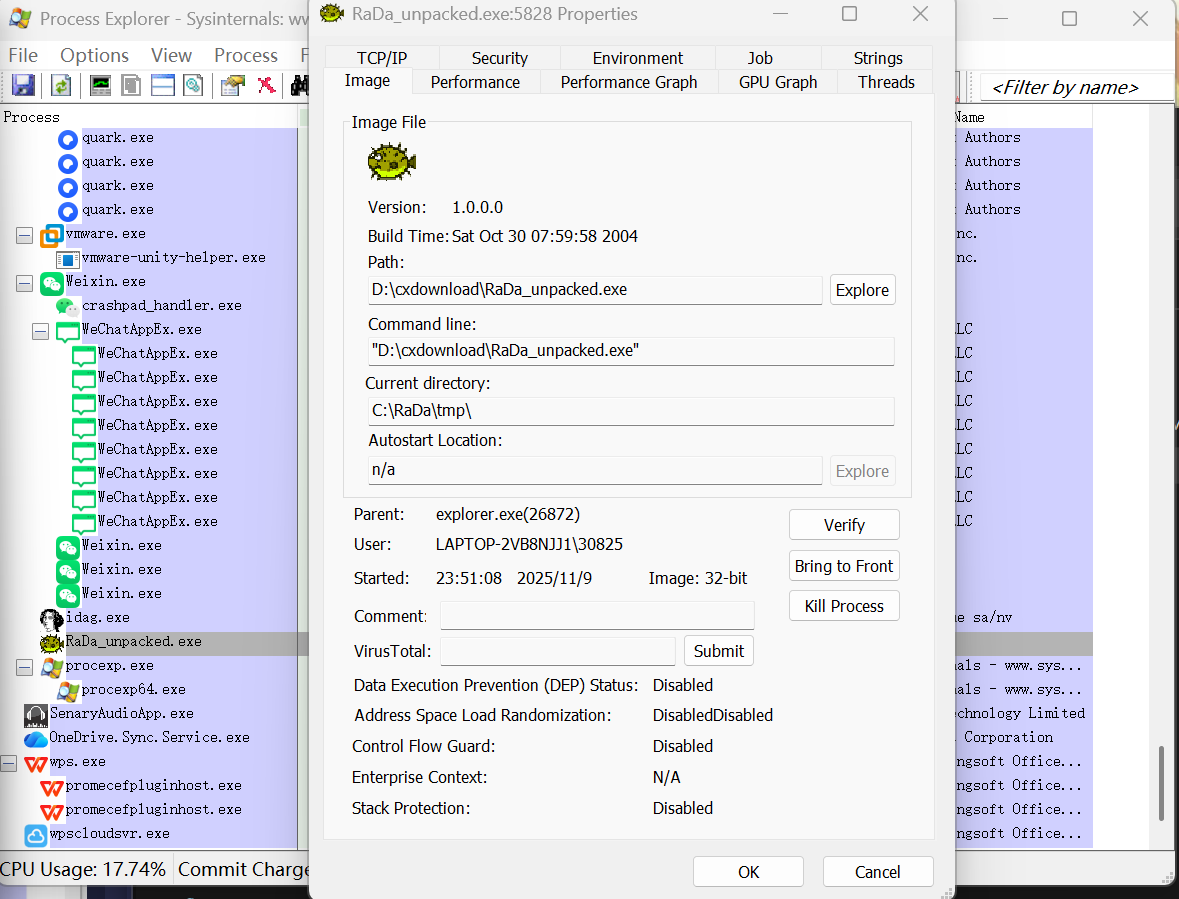Click the wps.exe red W icon
Image resolution: width=1179 pixels, height=899 pixels.
[35, 764]
